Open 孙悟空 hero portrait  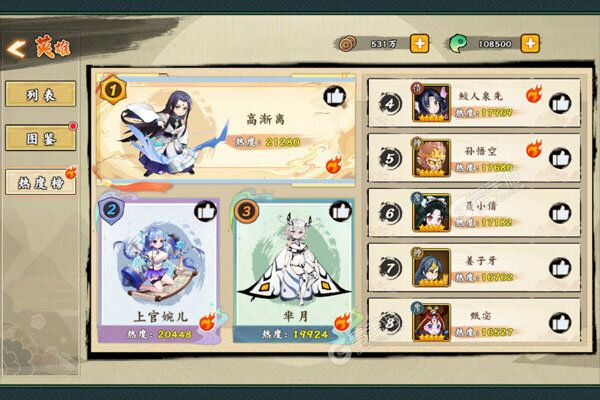pyautogui.click(x=431, y=158)
